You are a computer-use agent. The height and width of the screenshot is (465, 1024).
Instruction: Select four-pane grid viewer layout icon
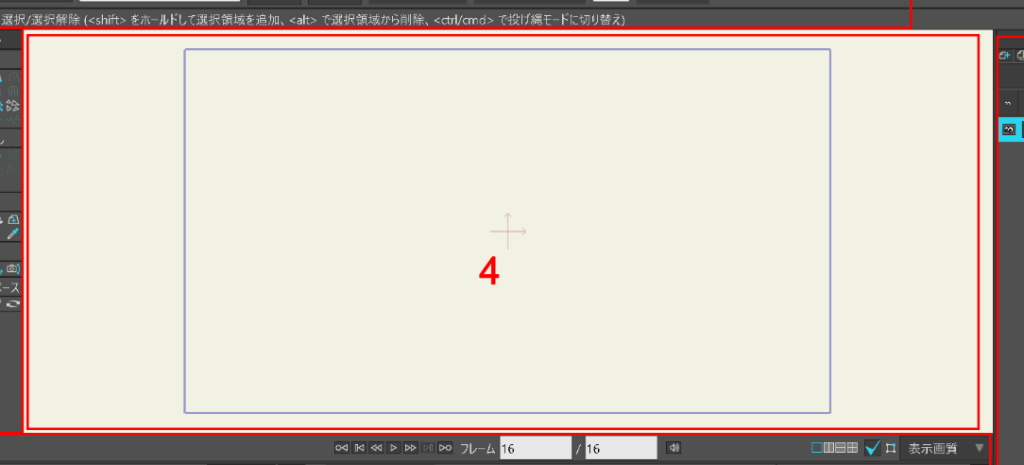click(853, 448)
